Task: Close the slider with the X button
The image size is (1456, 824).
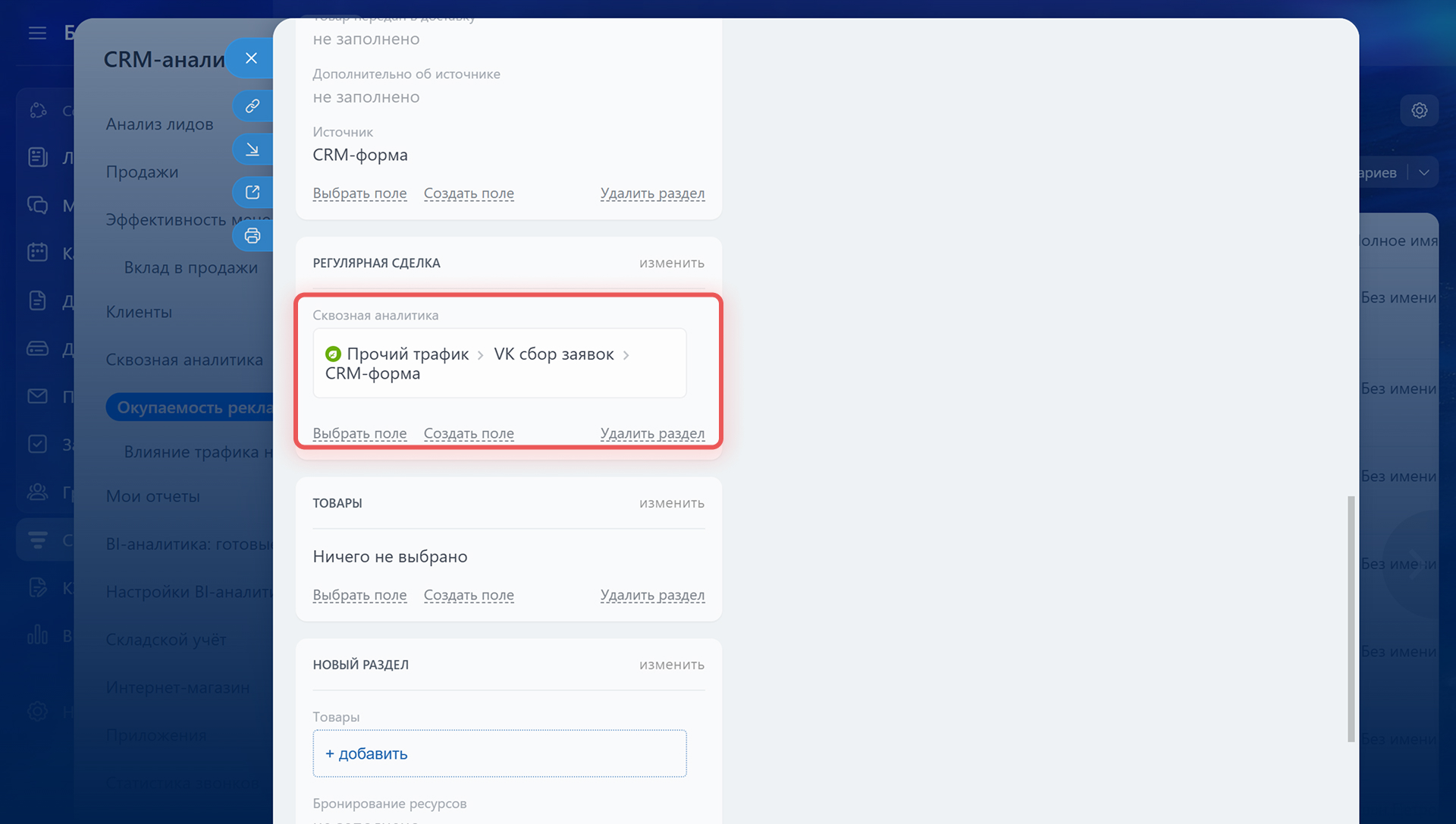Action: pyautogui.click(x=251, y=58)
